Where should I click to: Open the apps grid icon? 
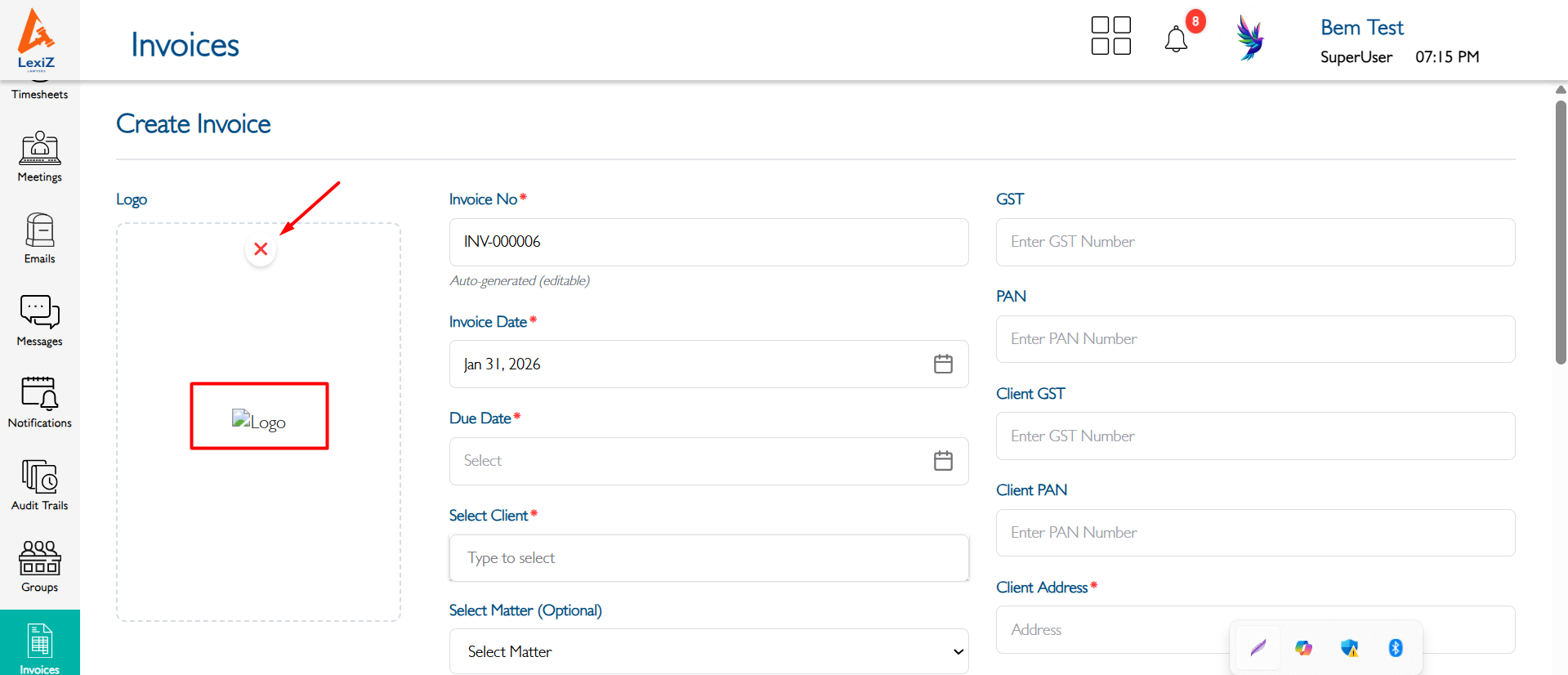click(1111, 36)
